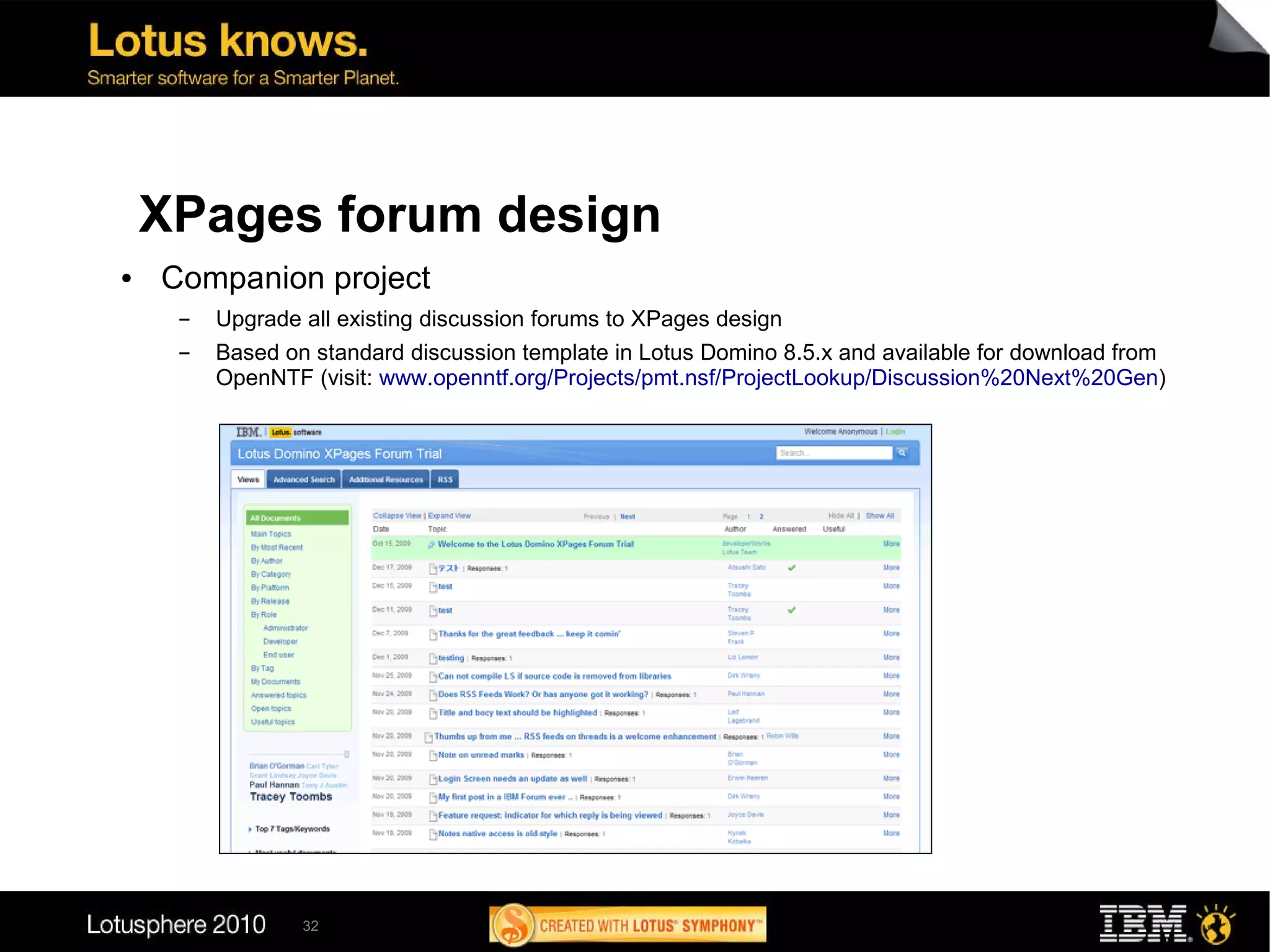
Task: Select the Administrator role filter
Action: 285,628
